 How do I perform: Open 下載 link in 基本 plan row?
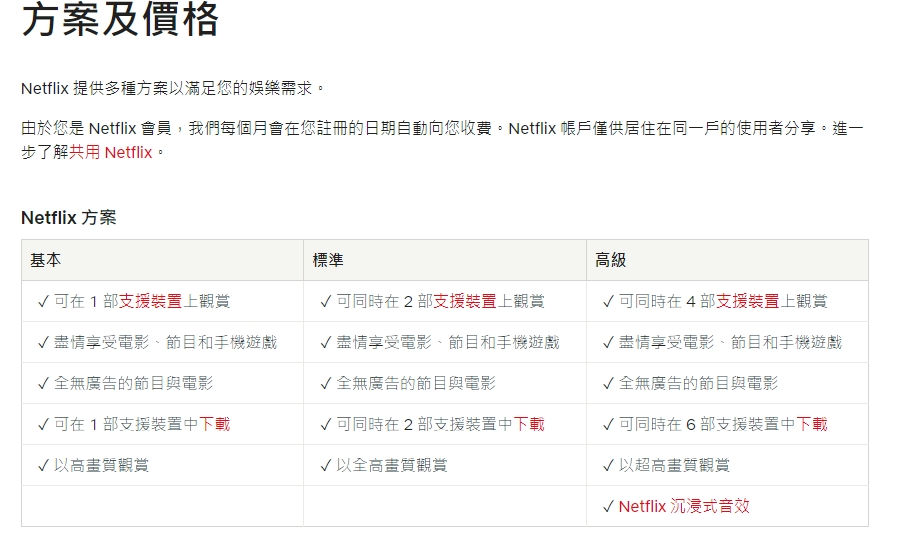tap(215, 424)
